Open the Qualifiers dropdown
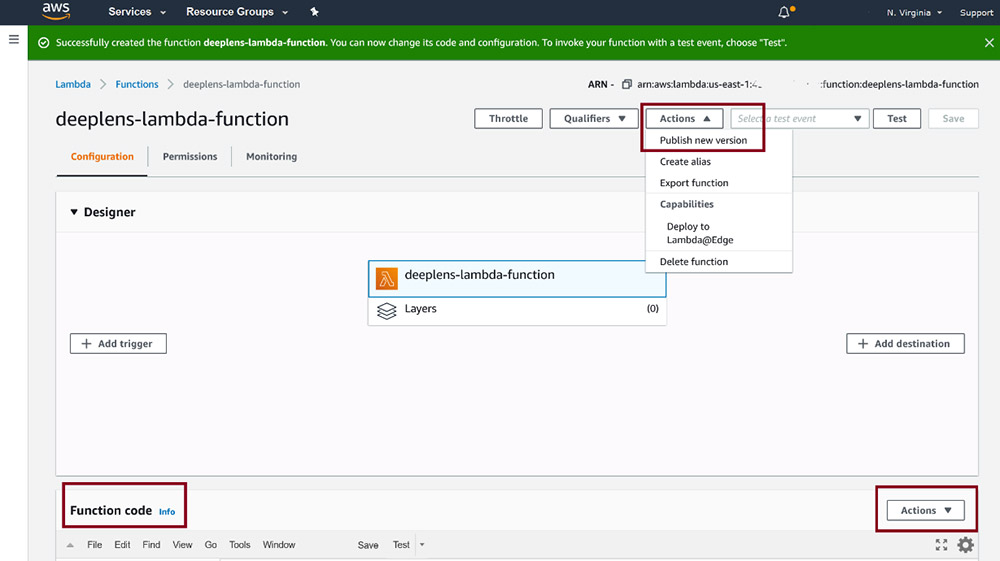This screenshot has width=1000, height=561. click(x=594, y=119)
